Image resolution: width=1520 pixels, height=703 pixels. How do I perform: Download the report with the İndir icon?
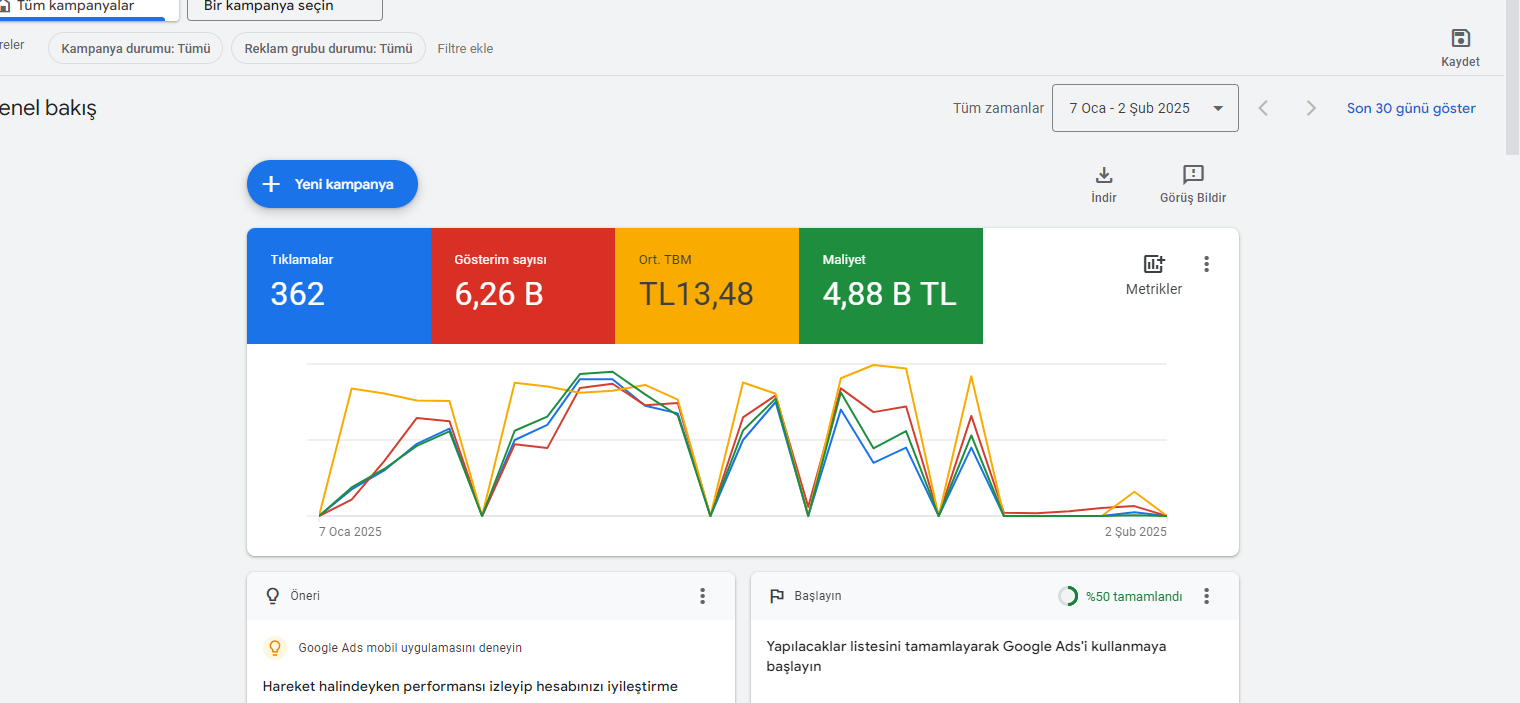coord(1104,175)
